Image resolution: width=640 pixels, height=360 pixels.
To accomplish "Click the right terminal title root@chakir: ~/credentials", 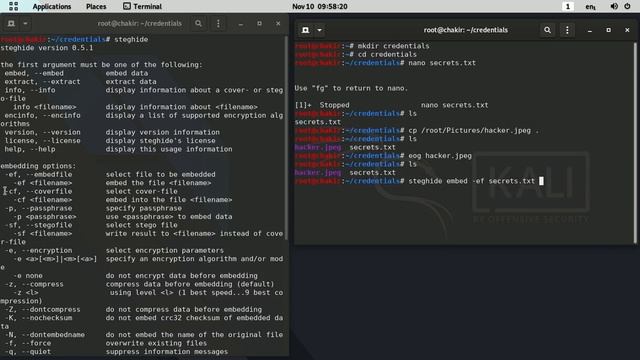I will pyautogui.click(x=466, y=30).
